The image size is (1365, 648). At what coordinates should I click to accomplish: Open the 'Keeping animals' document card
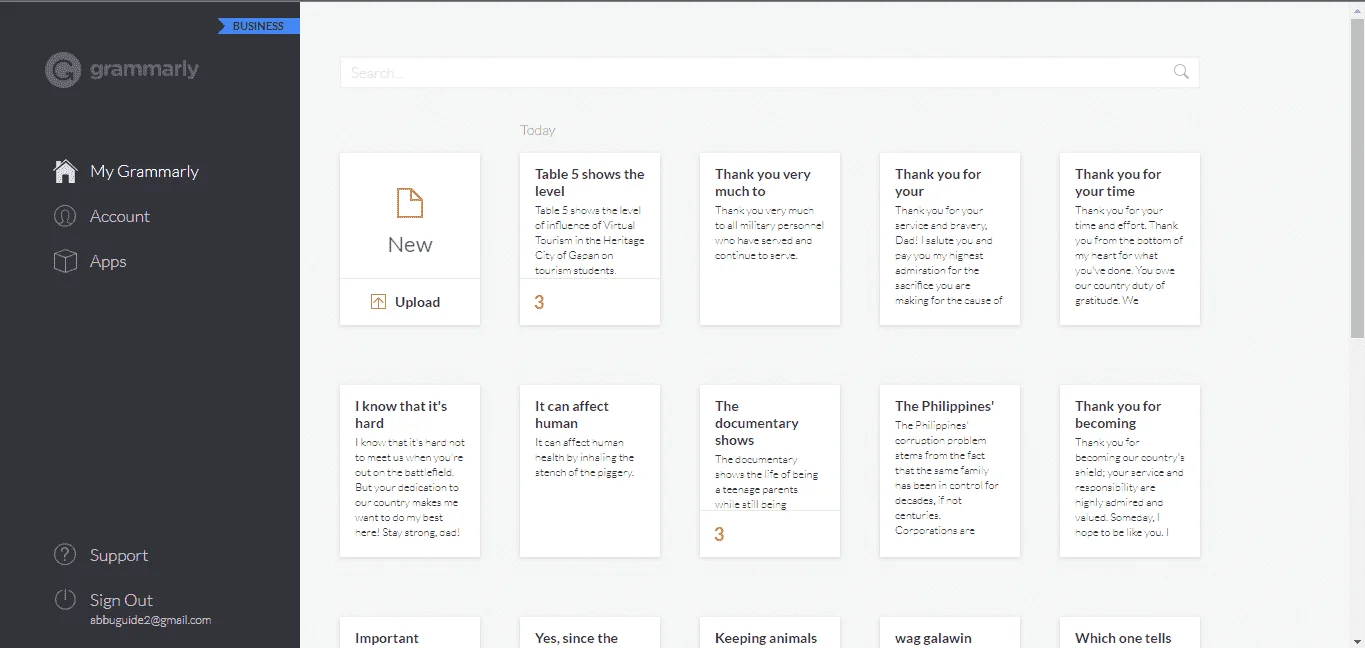[x=770, y=633]
